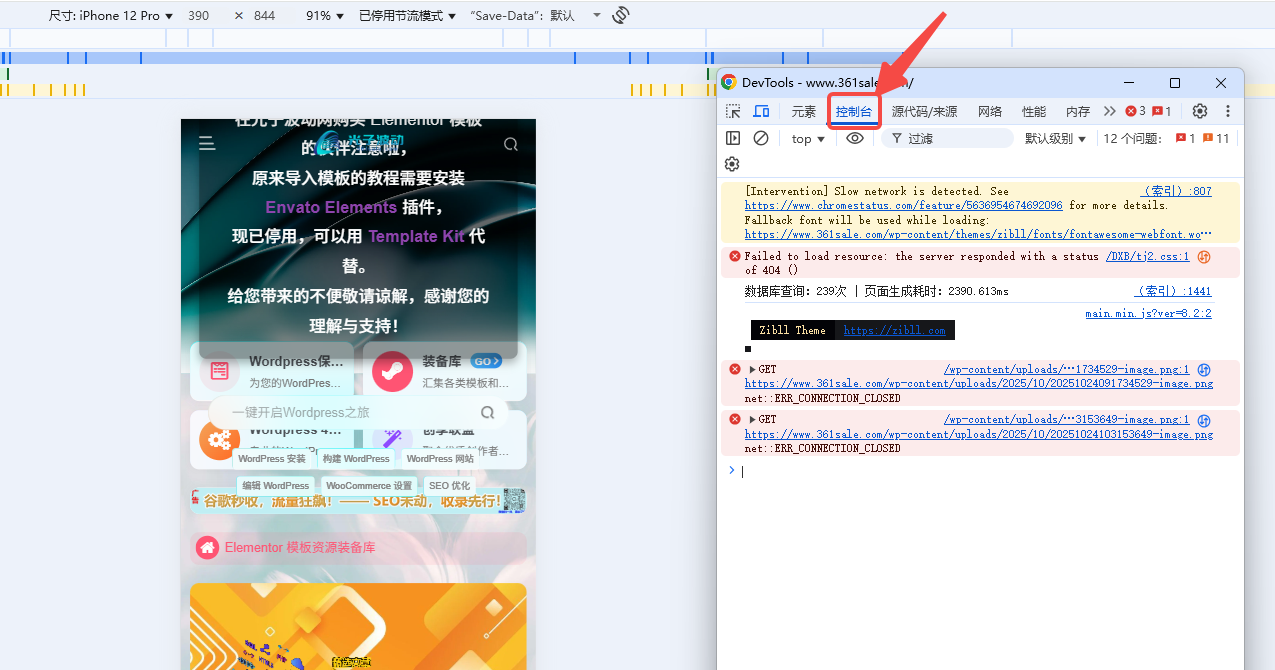The image size is (1275, 670).
Task: Open the hamburger menu on the mobile page
Action: pos(207,144)
